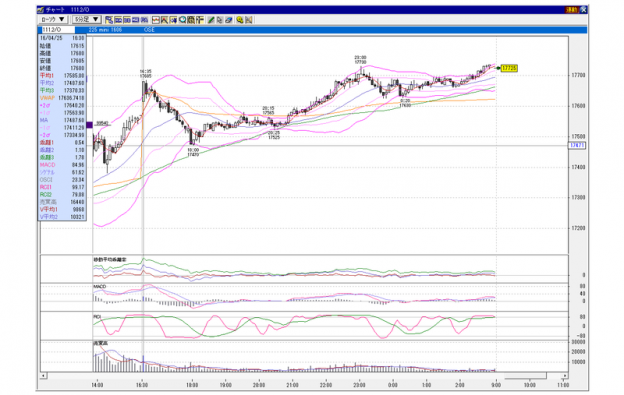
Task: Select the green pencil drawing tool
Action: click(211, 20)
